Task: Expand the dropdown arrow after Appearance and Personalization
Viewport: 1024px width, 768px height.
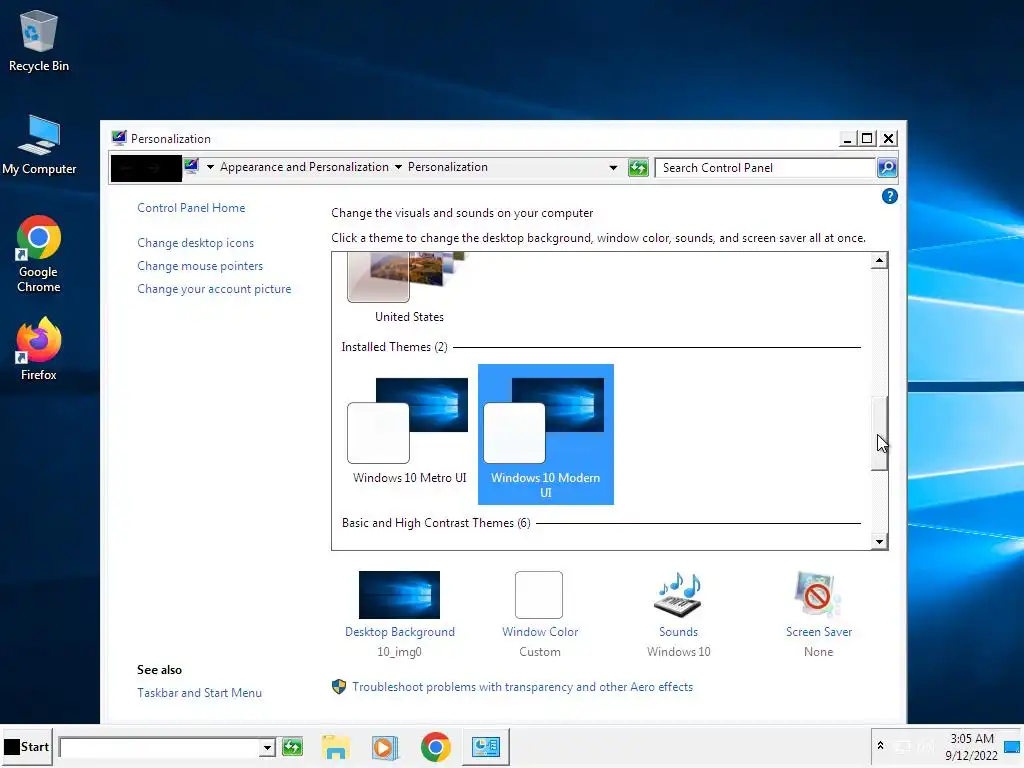Action: [398, 167]
